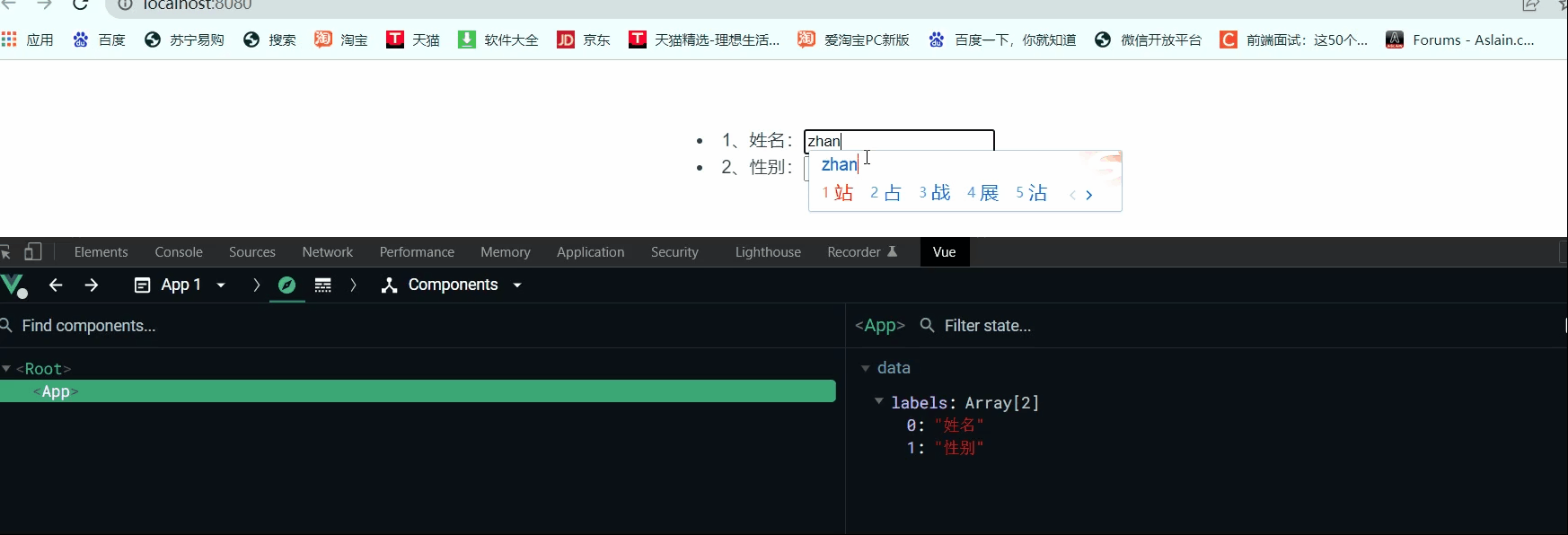This screenshot has height=535, width=1568.
Task: Open the 京东 bookmark
Action: [x=584, y=39]
